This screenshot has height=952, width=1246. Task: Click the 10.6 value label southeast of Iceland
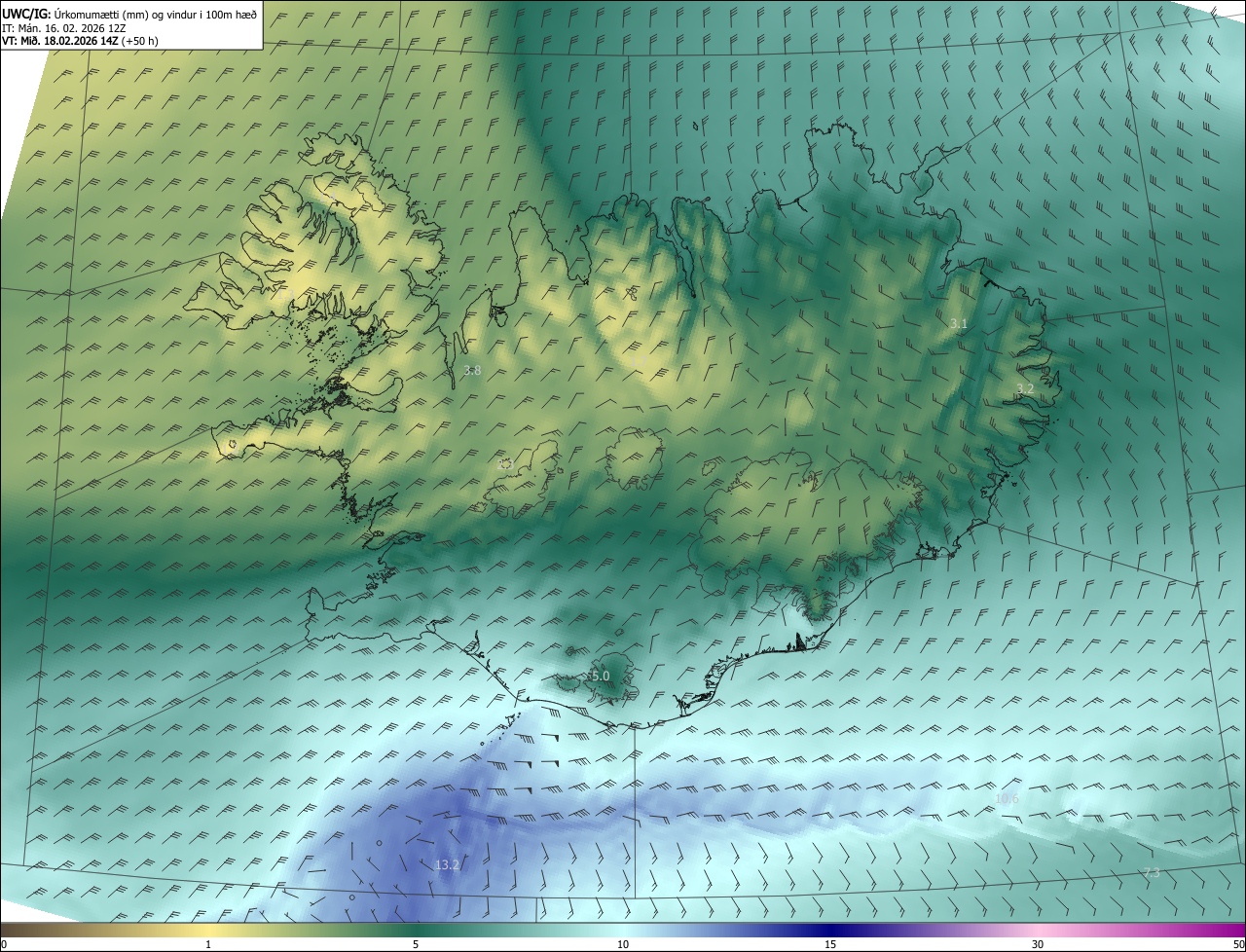point(1007,799)
